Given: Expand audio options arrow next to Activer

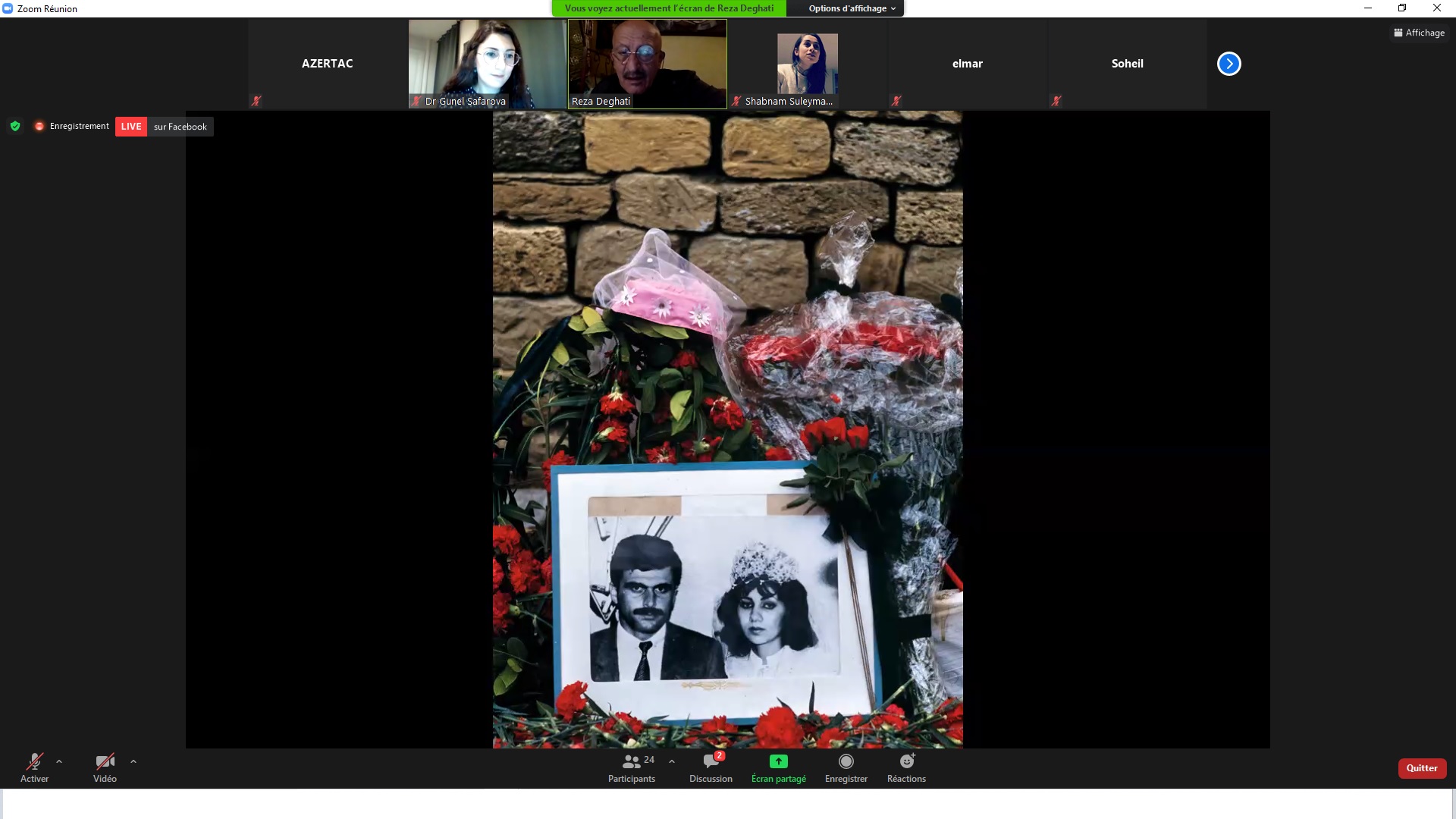Looking at the screenshot, I should click(59, 761).
